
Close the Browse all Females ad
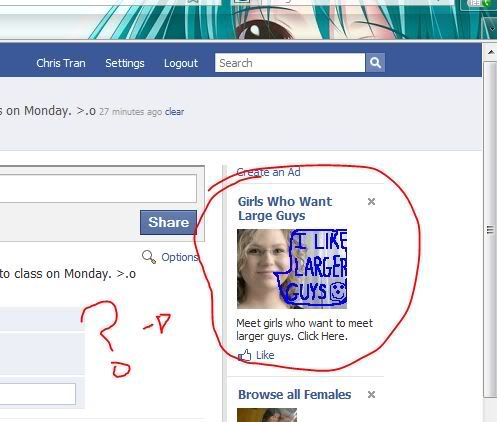click(371, 395)
